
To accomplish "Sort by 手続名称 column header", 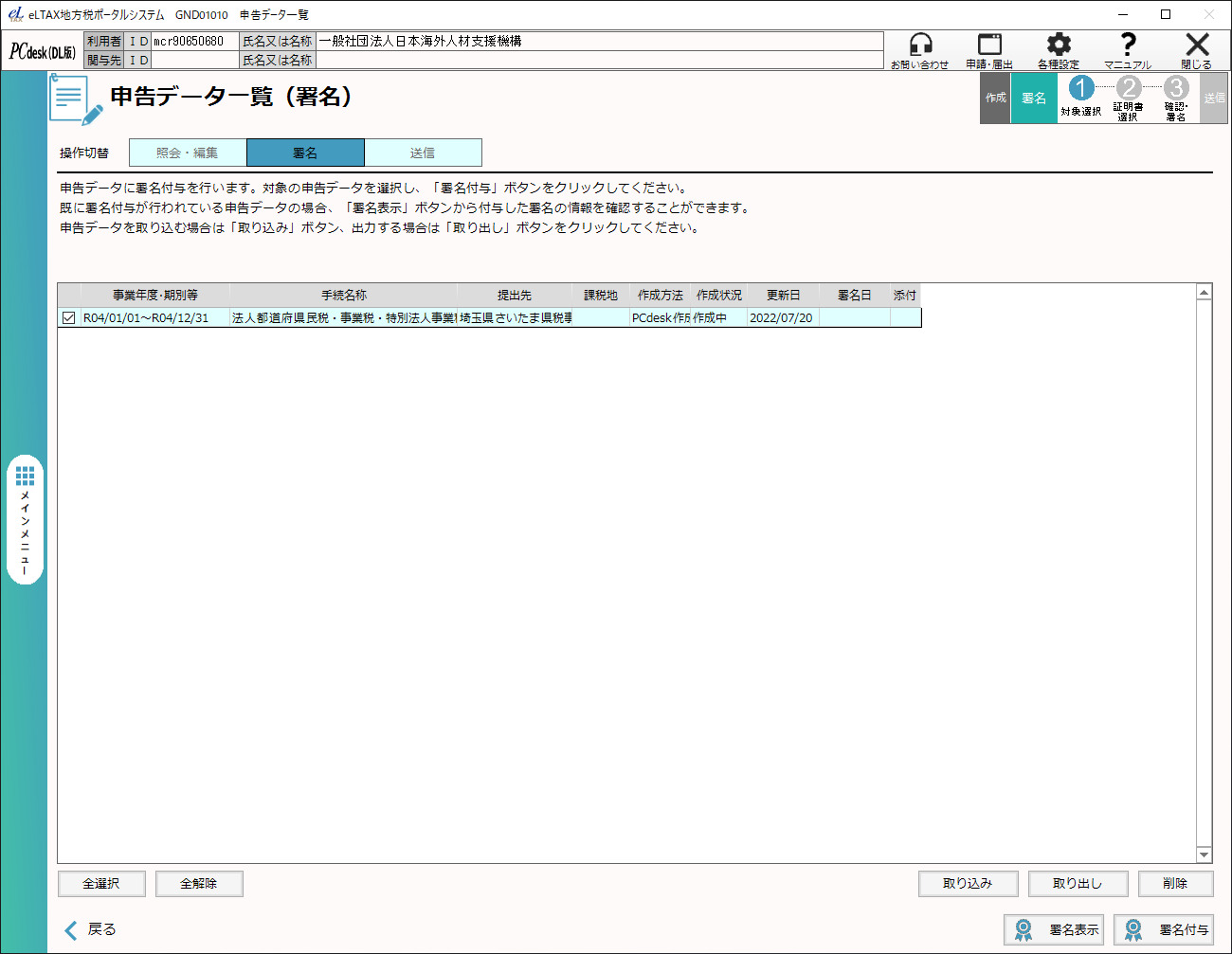I will [343, 296].
